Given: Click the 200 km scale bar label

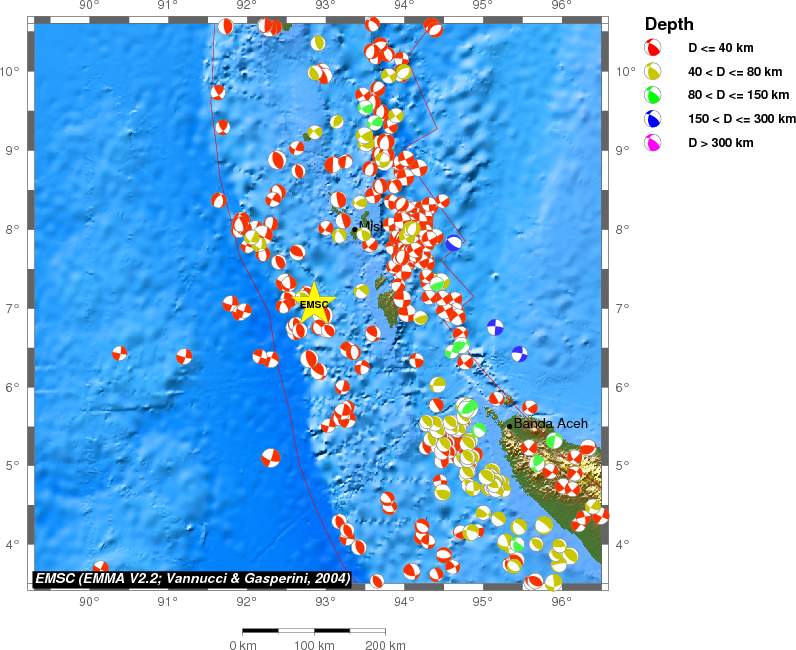Looking at the screenshot, I should [385, 645].
